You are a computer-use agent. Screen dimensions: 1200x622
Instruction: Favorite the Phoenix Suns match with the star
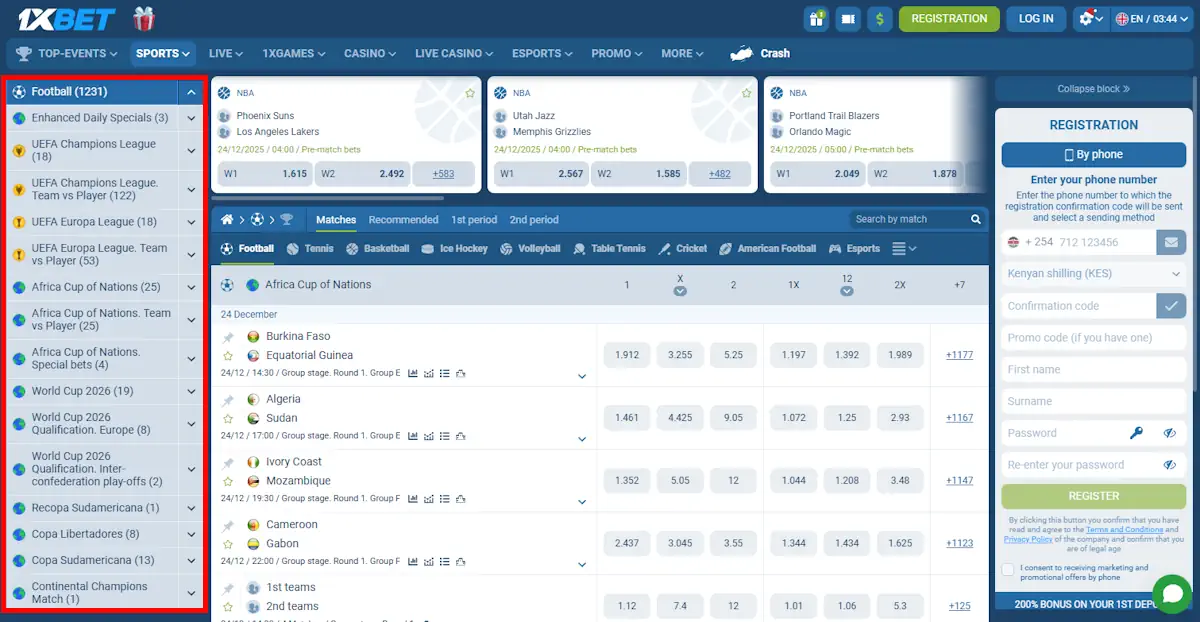(470, 92)
